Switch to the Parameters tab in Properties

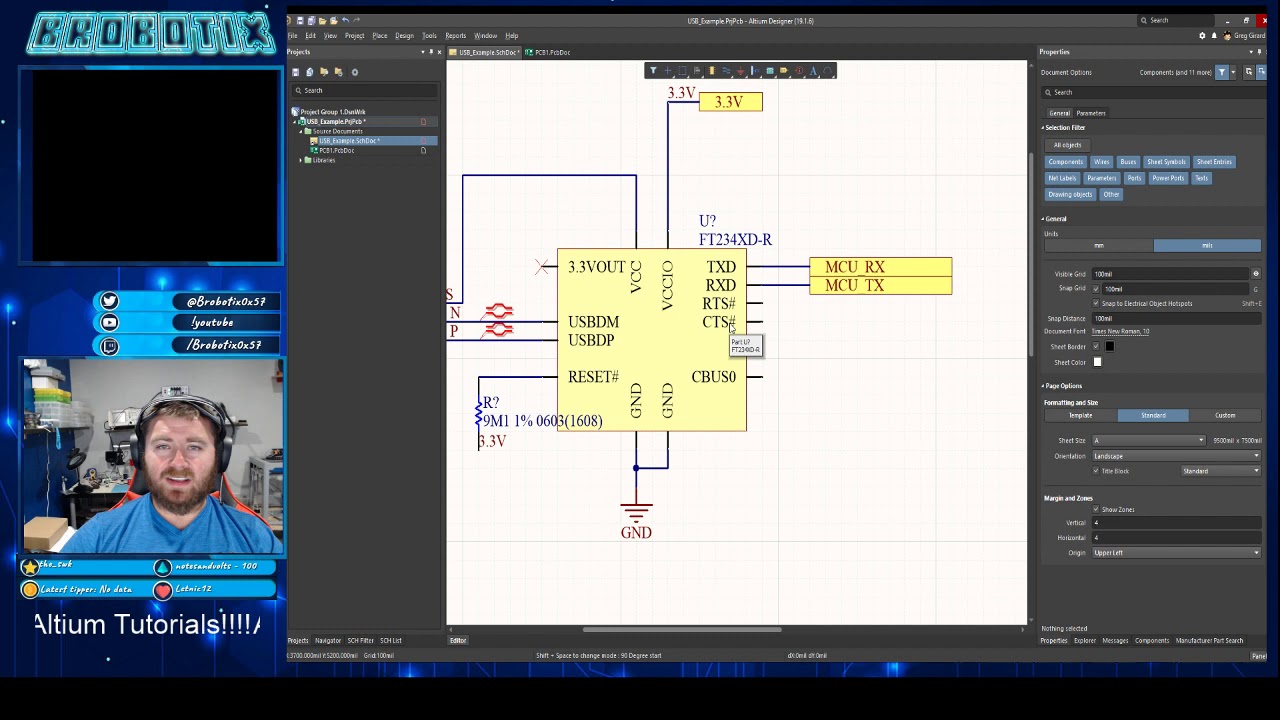tap(1091, 113)
